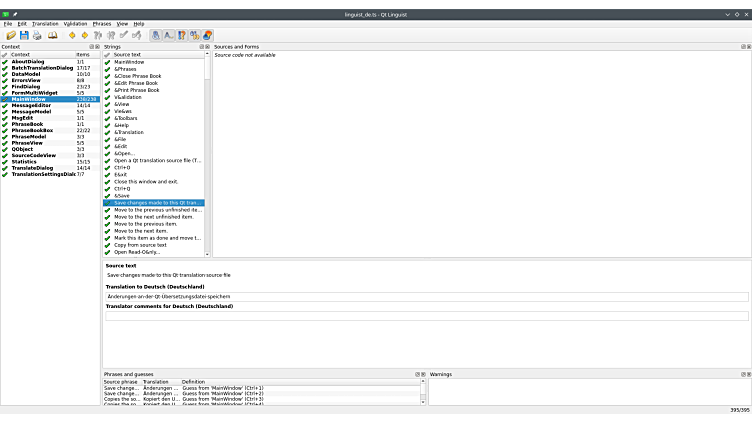Close the Strings dock panel

pos(207,46)
